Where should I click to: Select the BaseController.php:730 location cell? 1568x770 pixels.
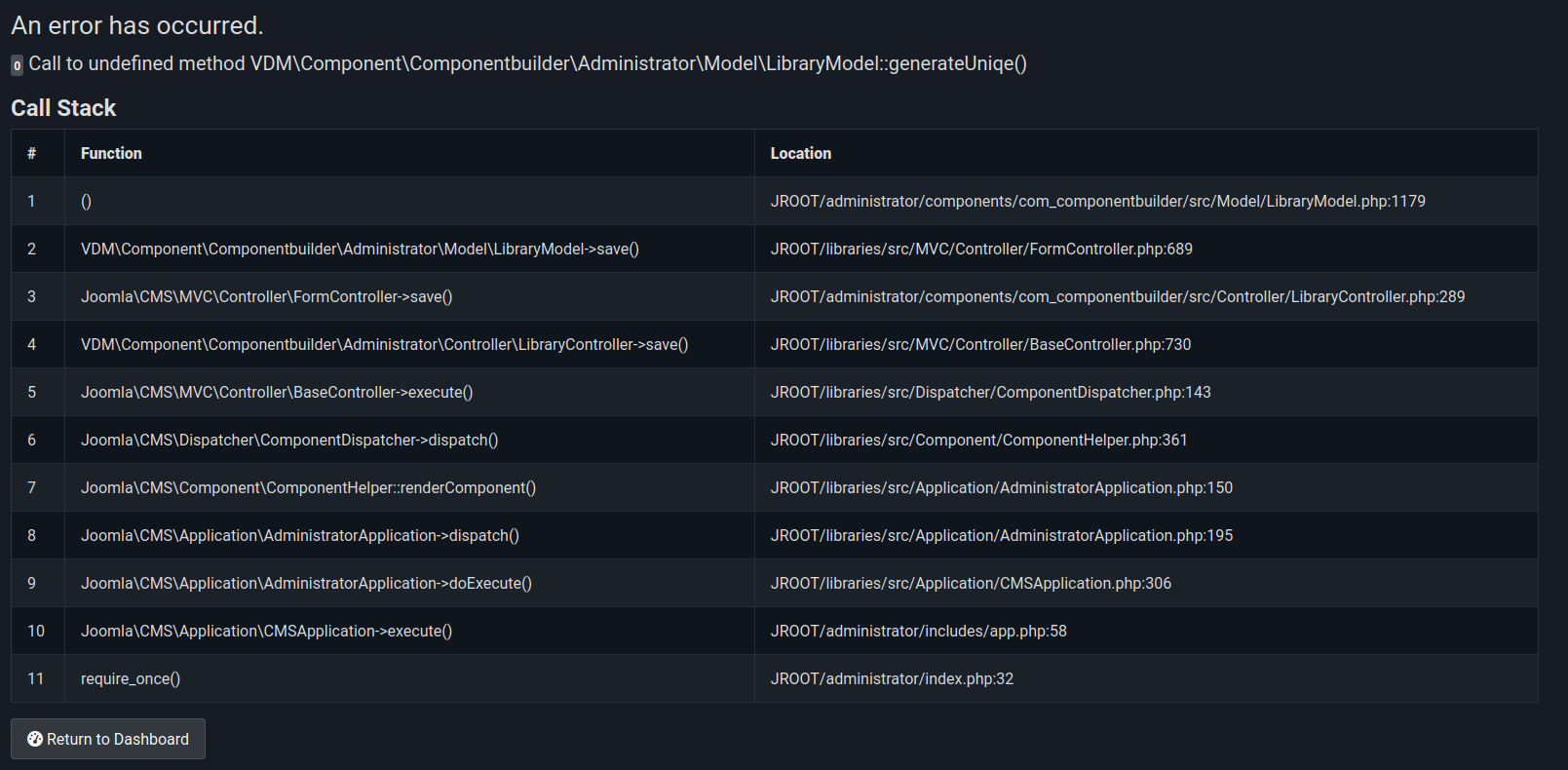pos(1146,344)
